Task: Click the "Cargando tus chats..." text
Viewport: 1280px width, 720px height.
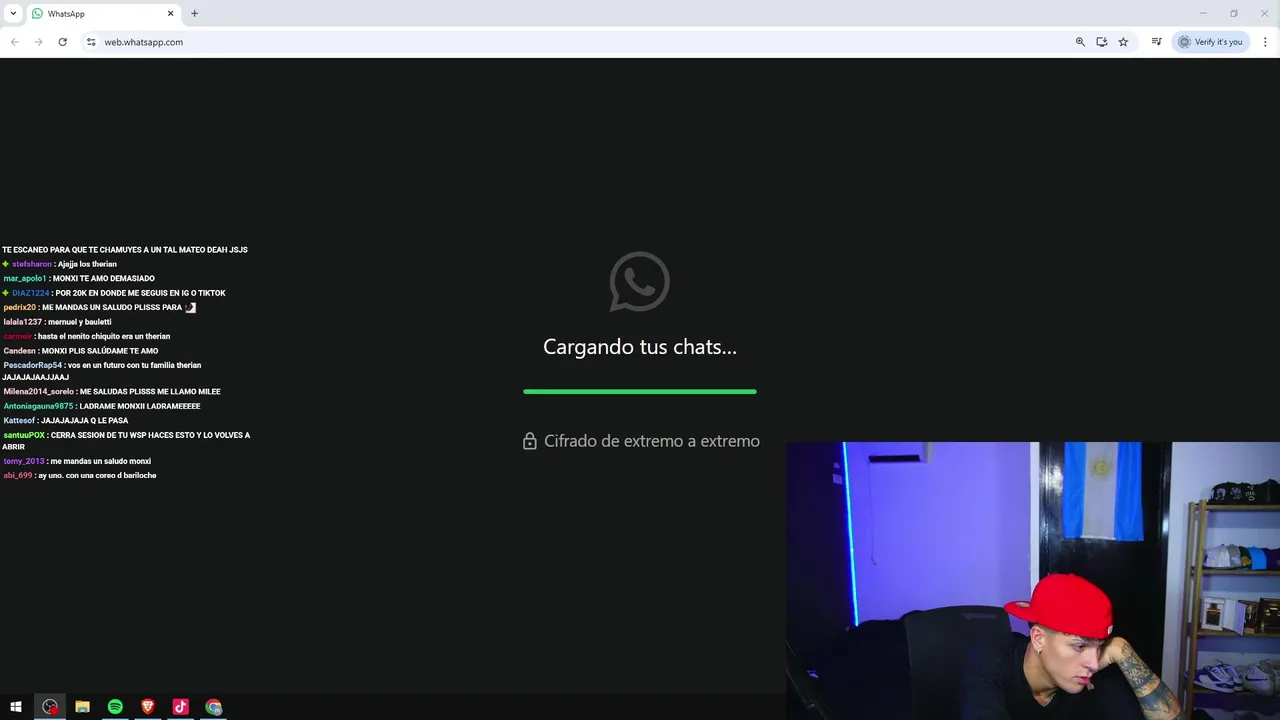Action: click(640, 347)
